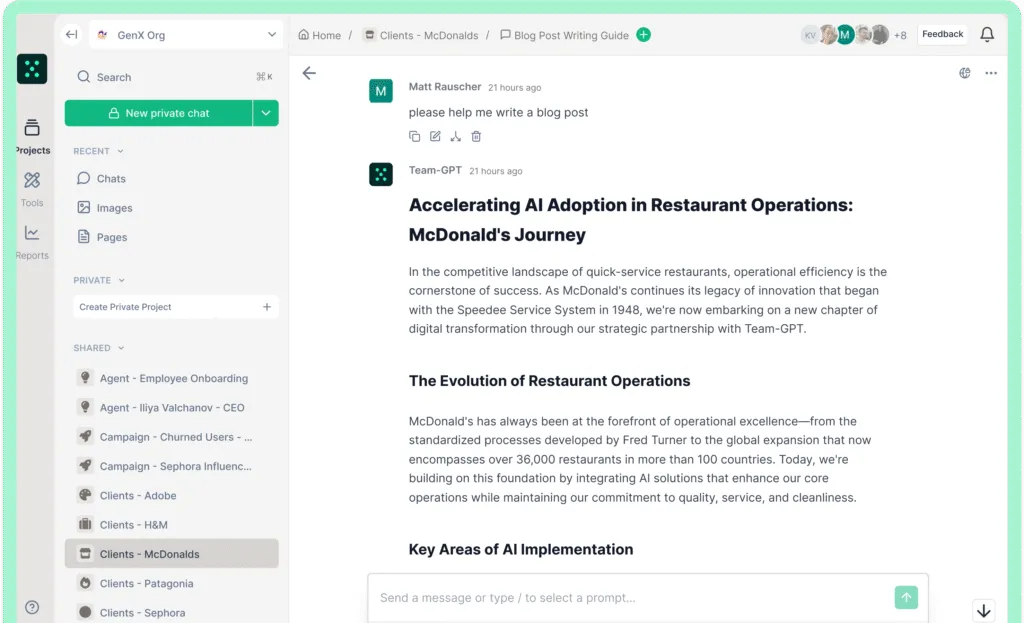This screenshot has height=623, width=1024.
Task: Open Campaign - Churned Users project
Action: [x=172, y=437]
